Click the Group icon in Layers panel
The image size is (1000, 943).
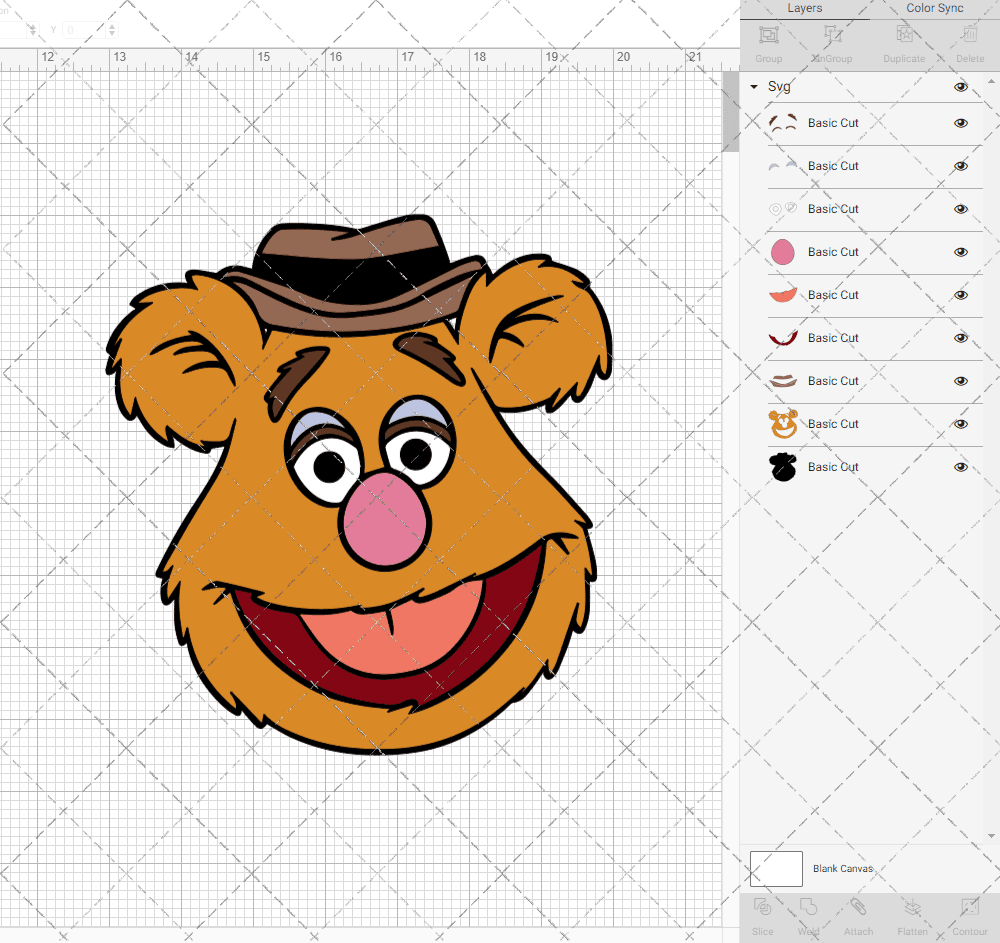[x=768, y=35]
